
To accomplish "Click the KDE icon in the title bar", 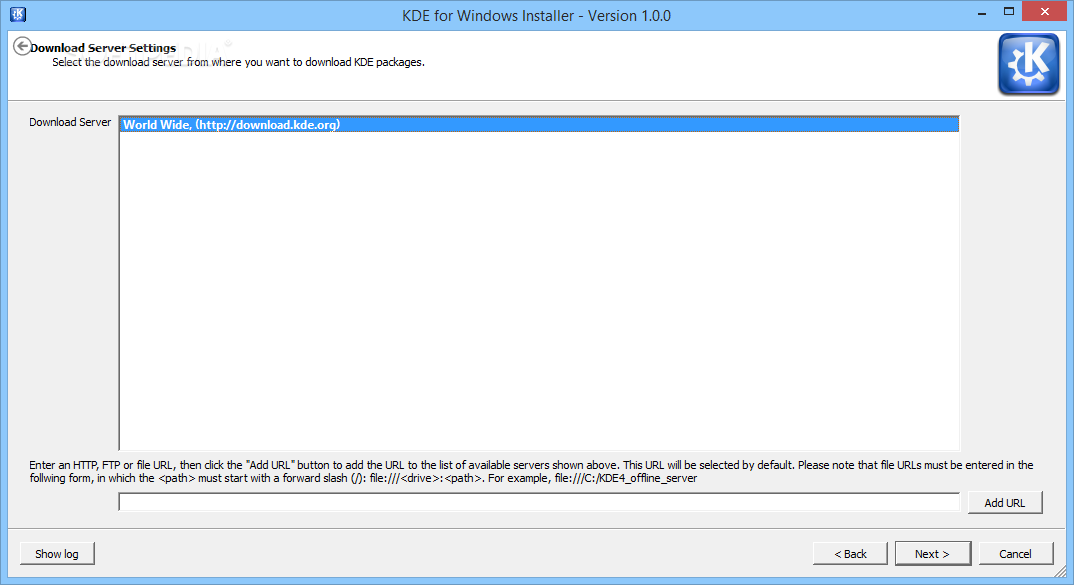I will 18,14.
